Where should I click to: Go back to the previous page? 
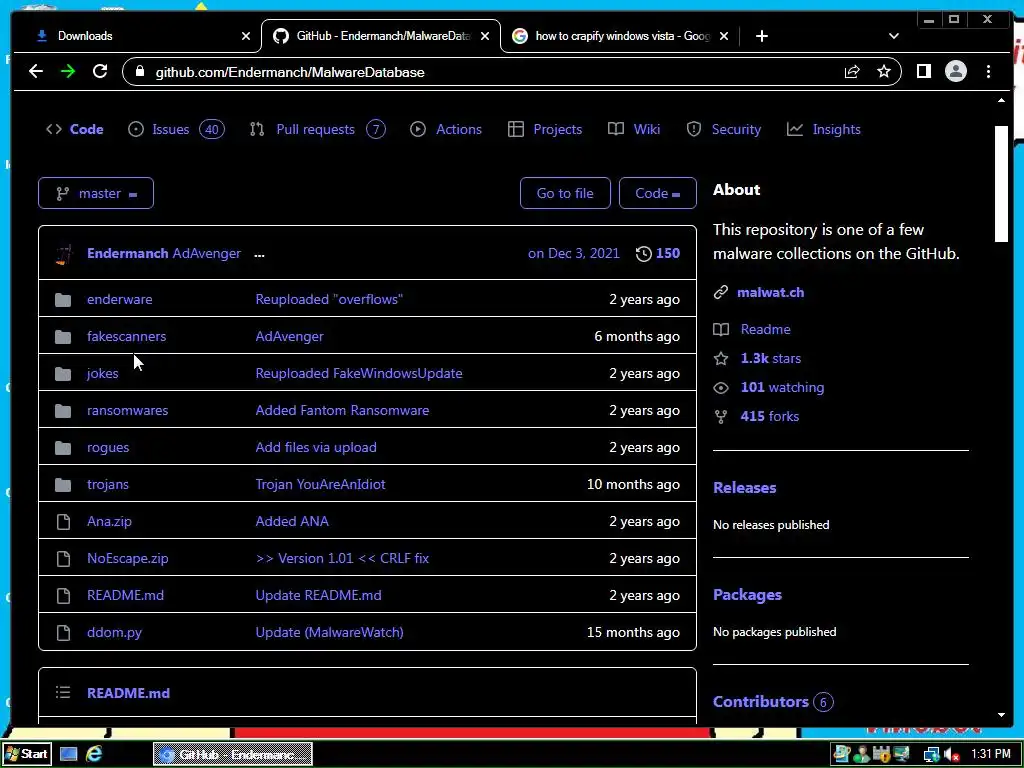tap(36, 71)
